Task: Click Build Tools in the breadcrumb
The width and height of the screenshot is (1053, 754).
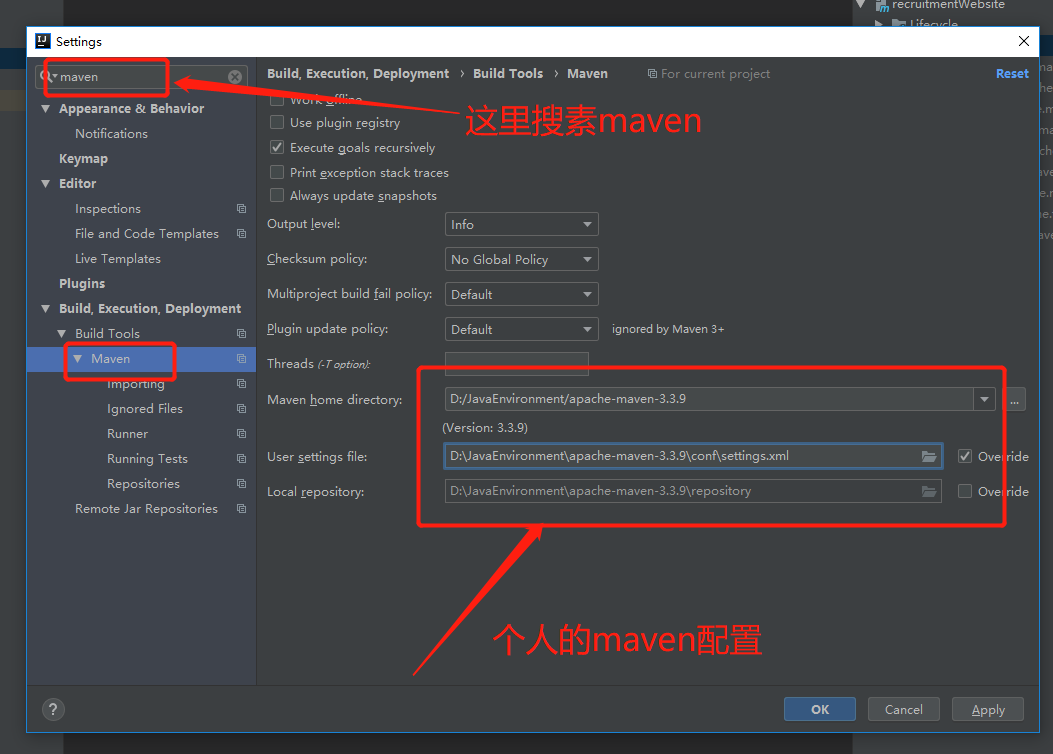Action: (508, 74)
